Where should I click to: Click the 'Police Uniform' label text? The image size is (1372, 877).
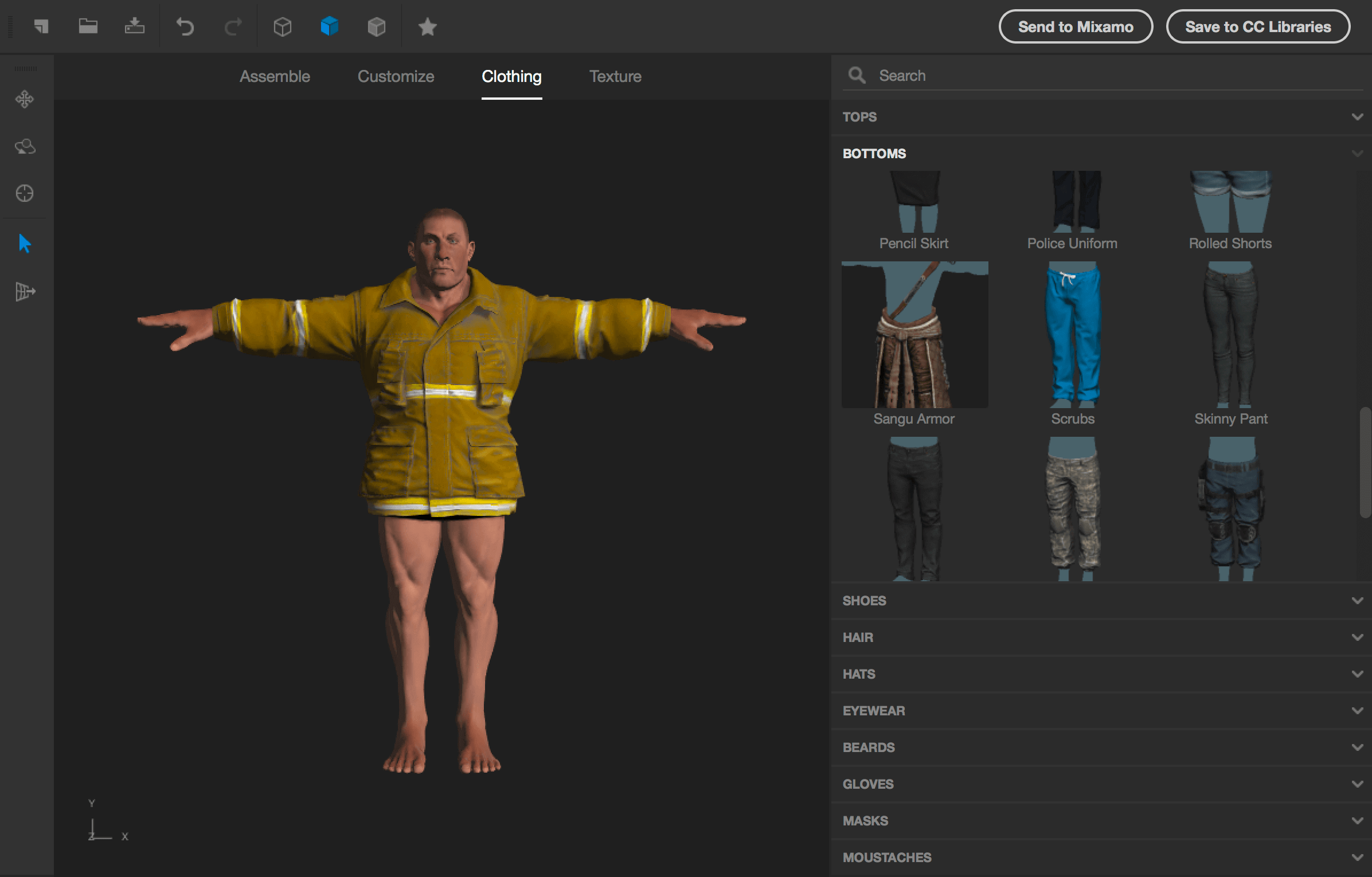[x=1072, y=244]
